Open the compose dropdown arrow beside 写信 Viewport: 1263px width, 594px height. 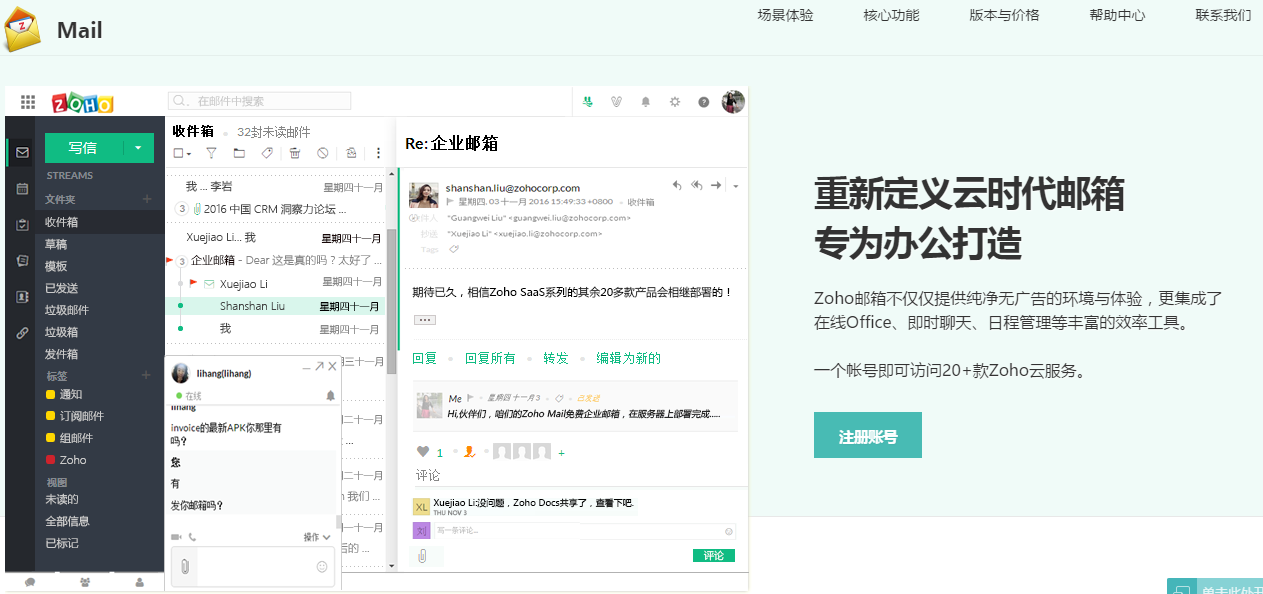[x=138, y=148]
